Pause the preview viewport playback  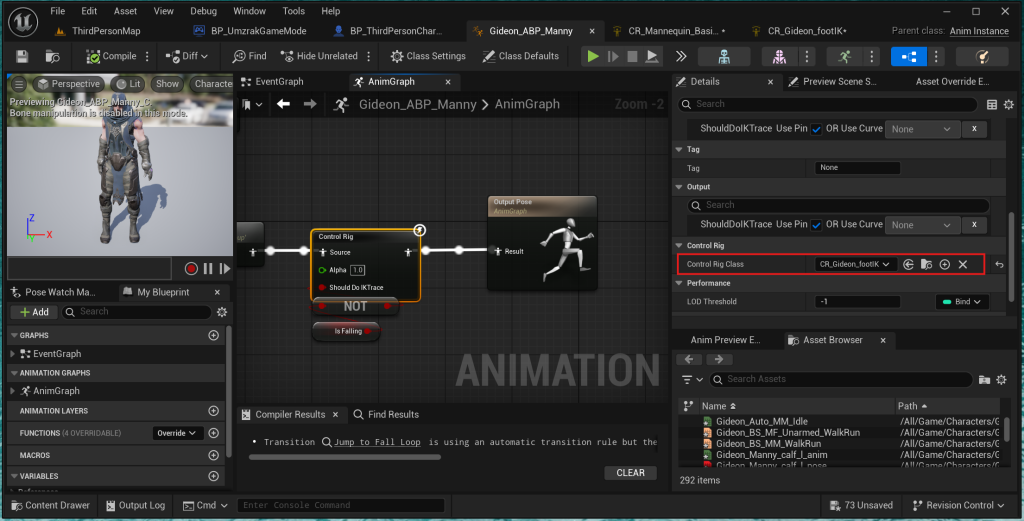tap(208, 268)
